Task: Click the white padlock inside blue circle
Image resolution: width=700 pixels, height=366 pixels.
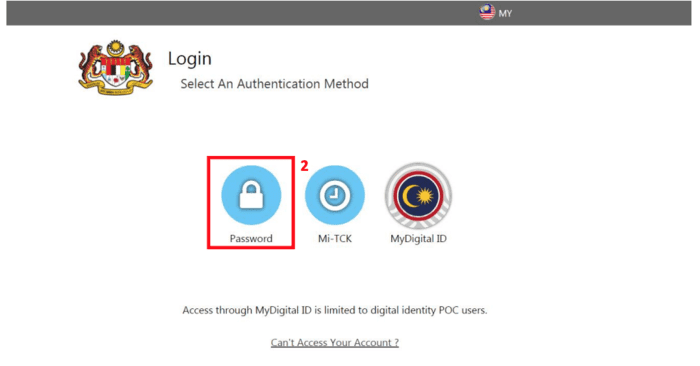Action: click(x=251, y=195)
